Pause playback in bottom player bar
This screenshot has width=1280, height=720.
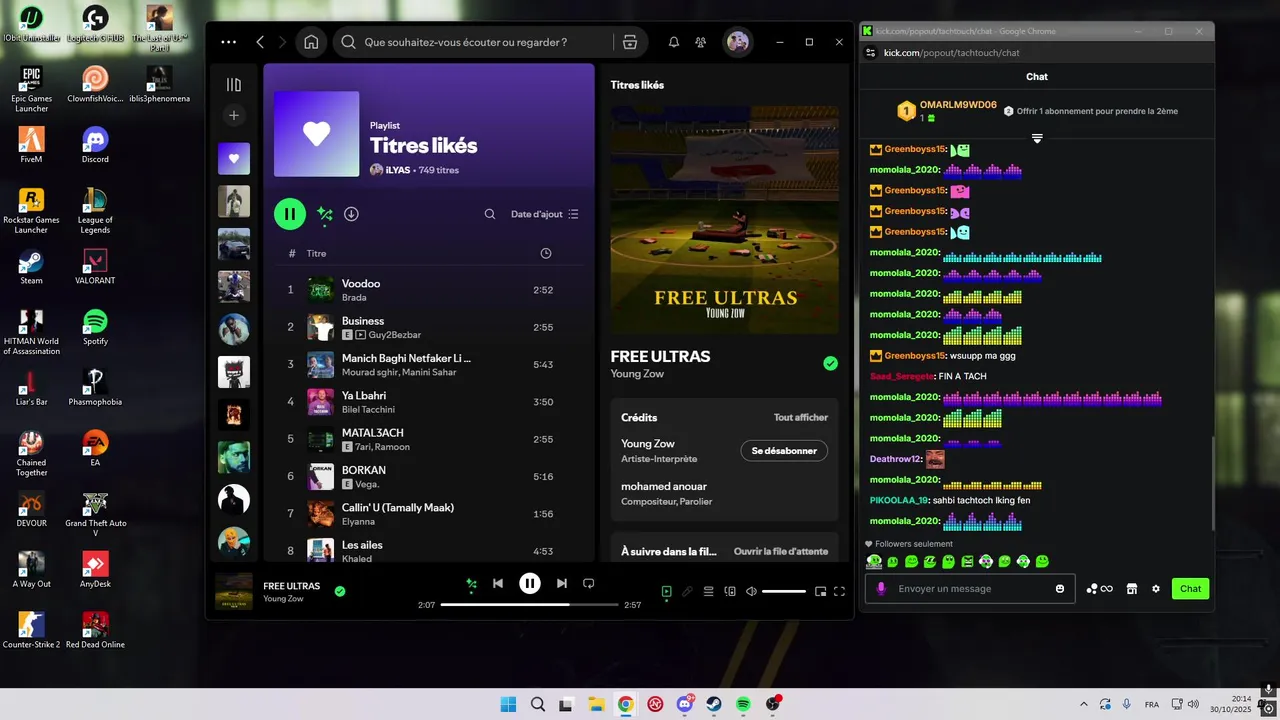tap(530, 583)
